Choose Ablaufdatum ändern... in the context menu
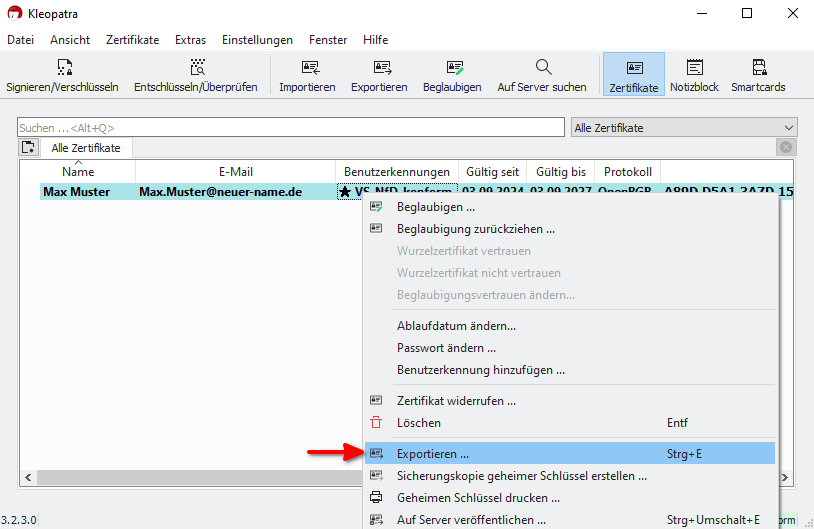814x529 pixels. 570,326
